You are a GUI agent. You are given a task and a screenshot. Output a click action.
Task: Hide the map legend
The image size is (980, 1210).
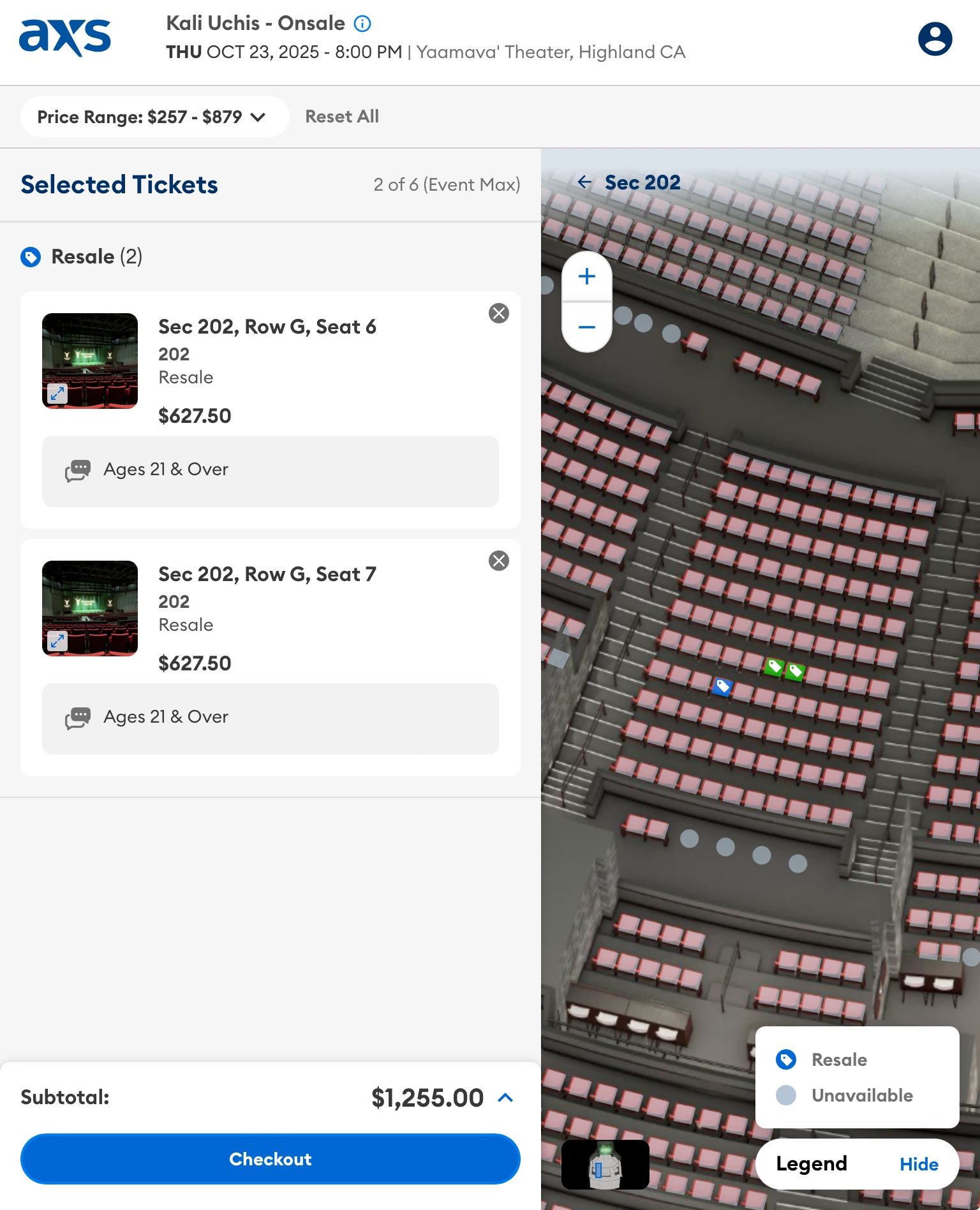[919, 1163]
